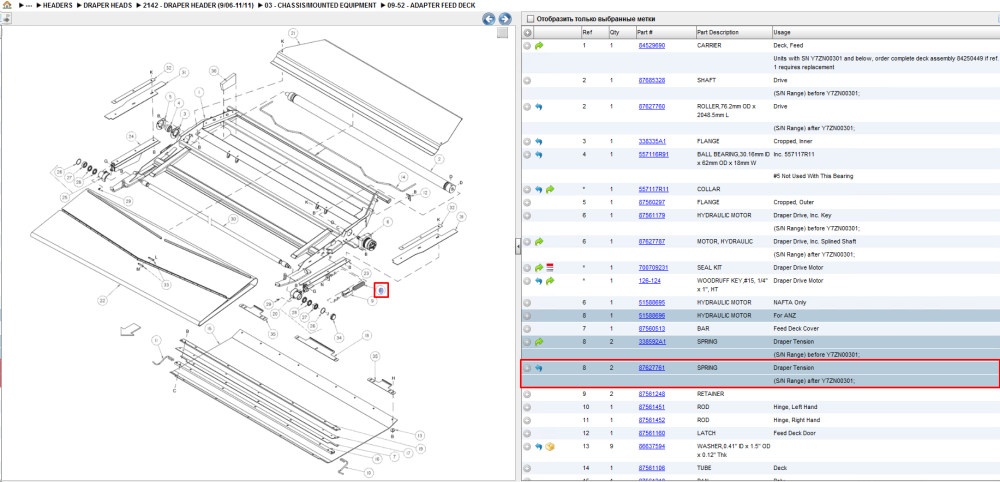Click package box icon on WASHER row
The height and width of the screenshot is (482, 1000).
550,446
